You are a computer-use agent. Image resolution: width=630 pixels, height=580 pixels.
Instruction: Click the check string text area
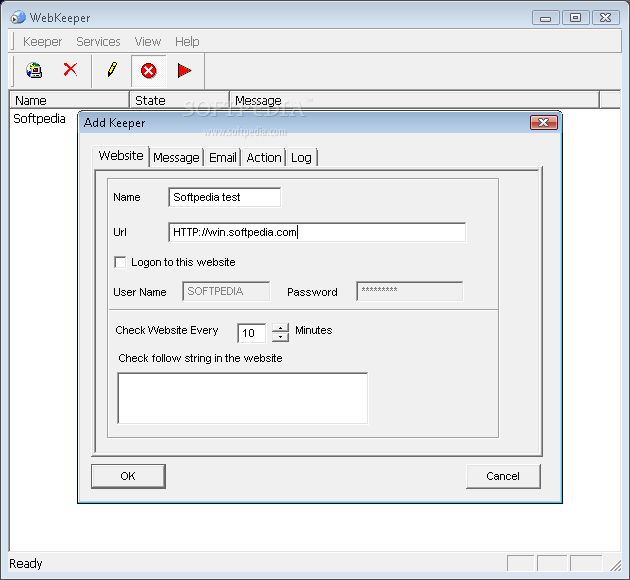coord(243,398)
